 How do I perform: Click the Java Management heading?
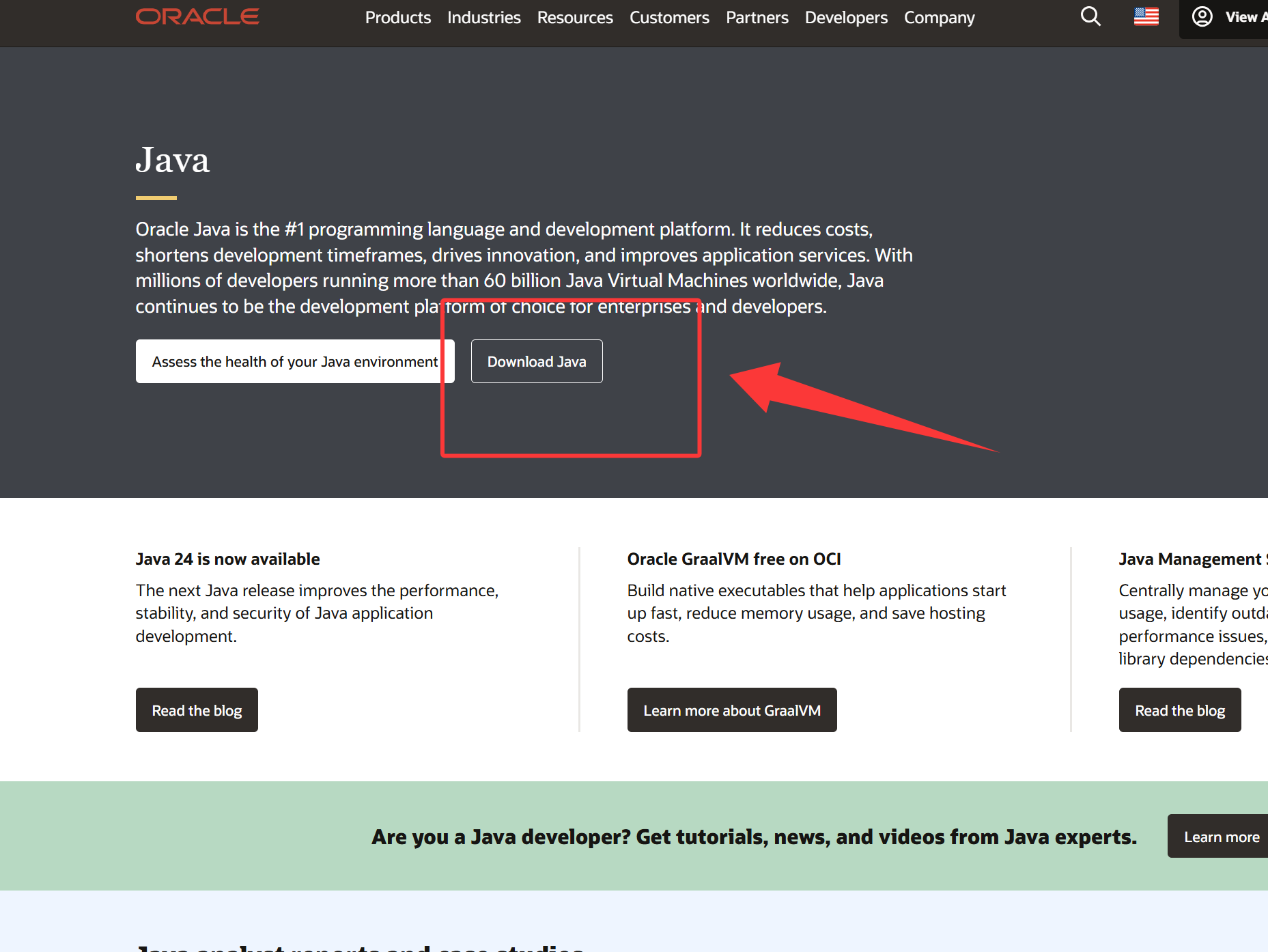[x=1193, y=559]
